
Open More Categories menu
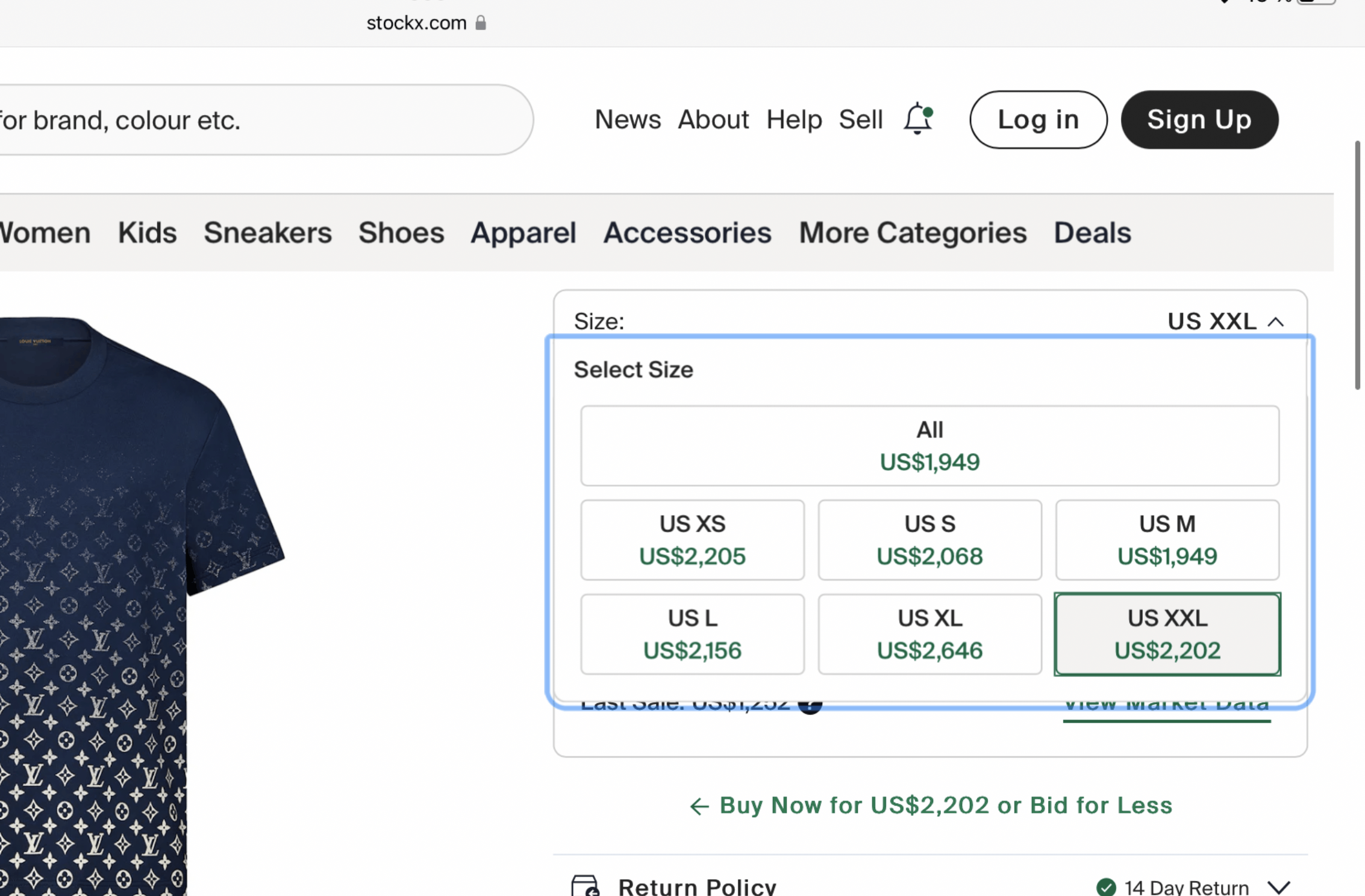[x=913, y=232]
